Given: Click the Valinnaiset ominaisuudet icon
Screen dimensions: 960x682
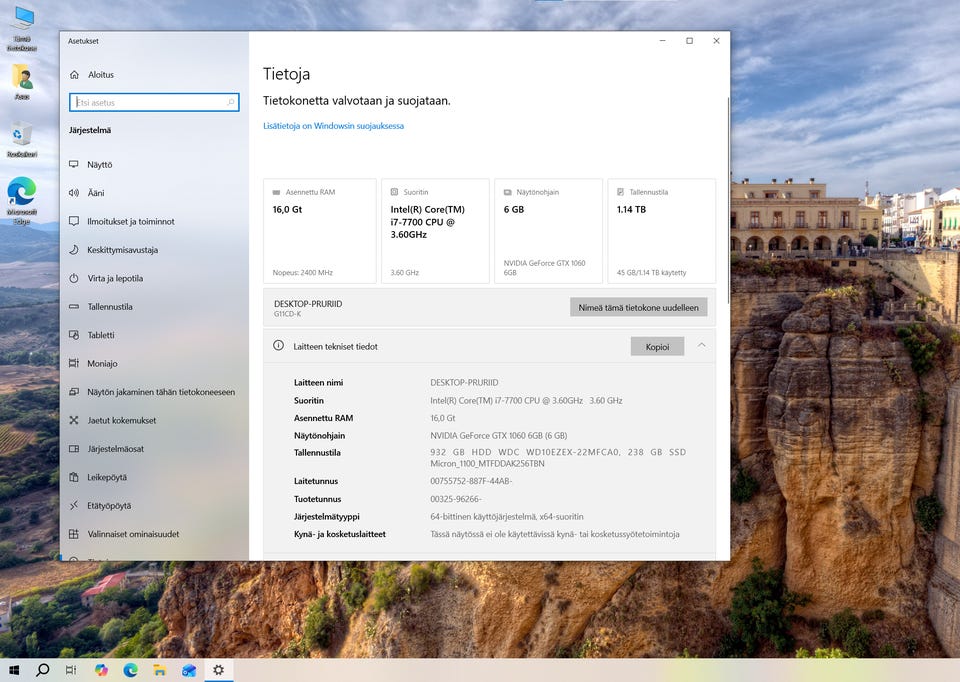Looking at the screenshot, I should 74,534.
